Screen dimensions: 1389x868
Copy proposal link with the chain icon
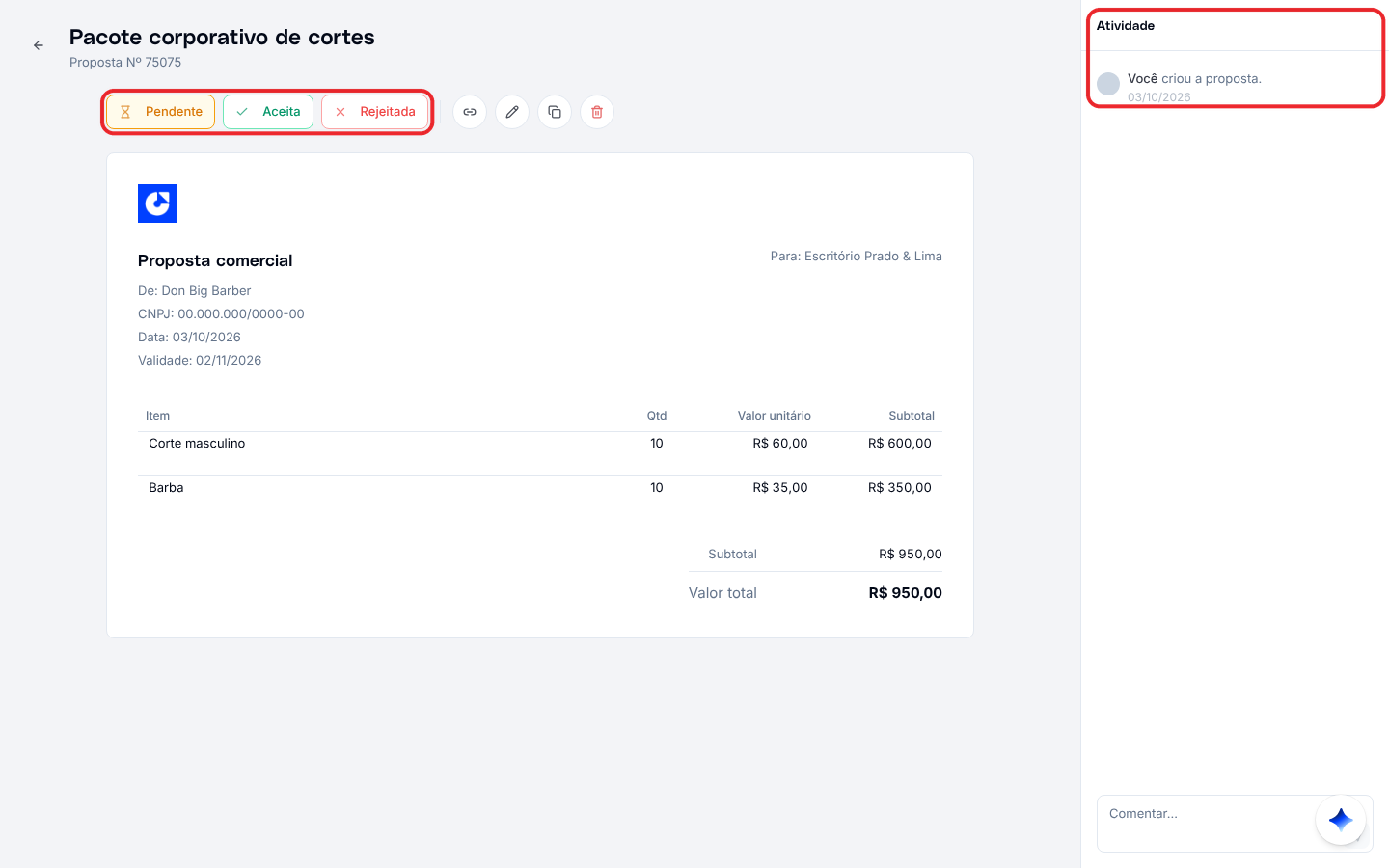click(x=470, y=112)
